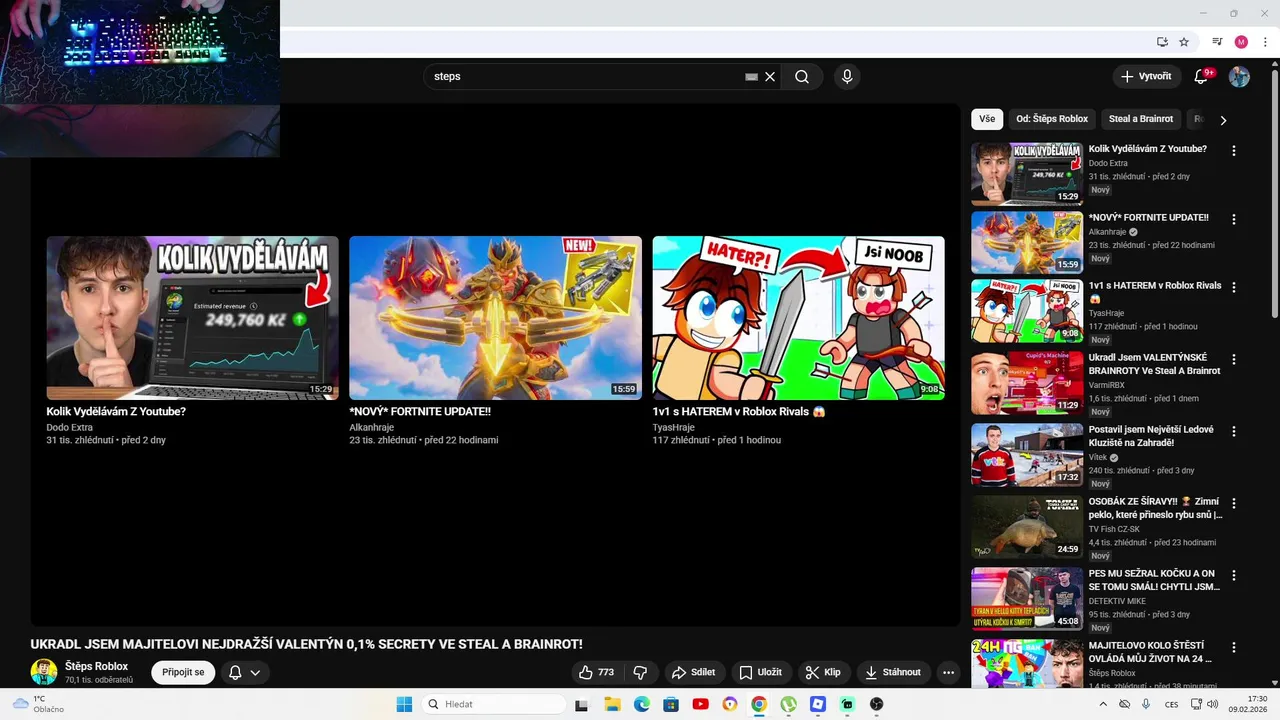
Task: Open the NOVÝ FORTNITE UPDATE end-screen thumbnail
Action: point(495,318)
